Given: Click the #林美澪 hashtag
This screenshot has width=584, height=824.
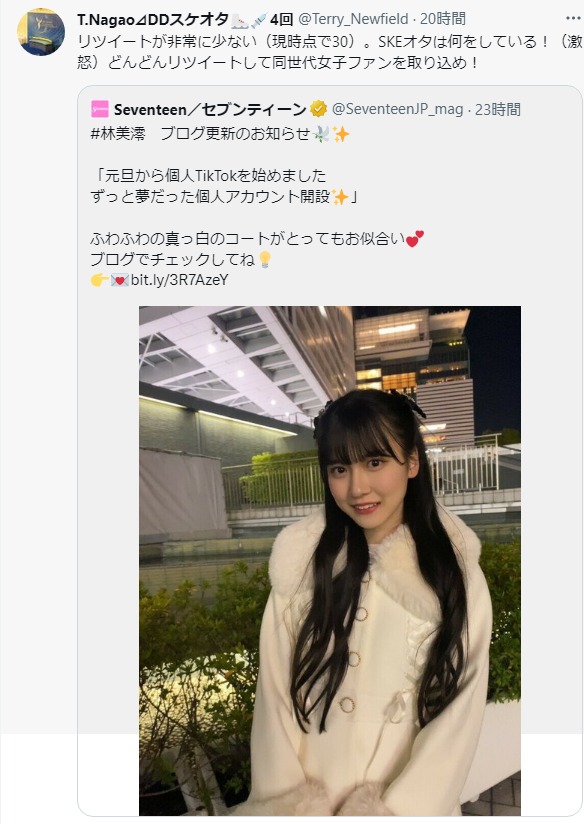Looking at the screenshot, I should click(x=118, y=134).
